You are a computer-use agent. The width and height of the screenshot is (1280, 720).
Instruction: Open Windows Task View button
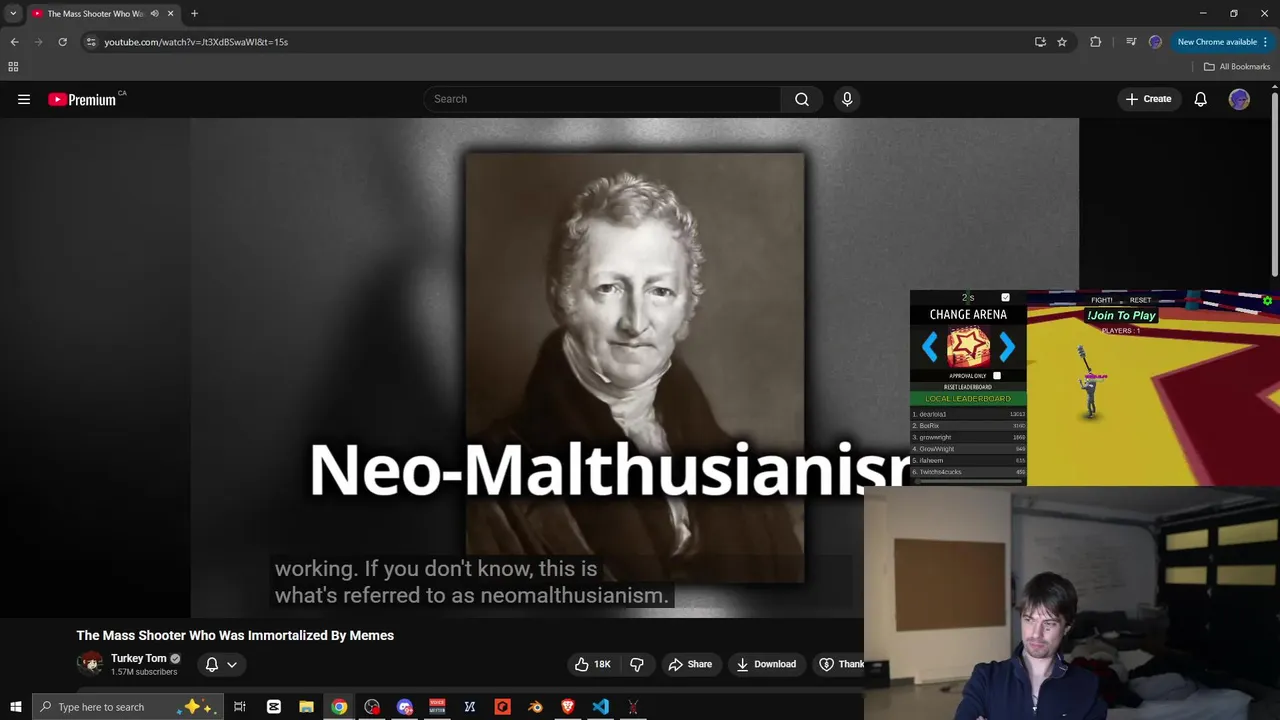tap(240, 707)
